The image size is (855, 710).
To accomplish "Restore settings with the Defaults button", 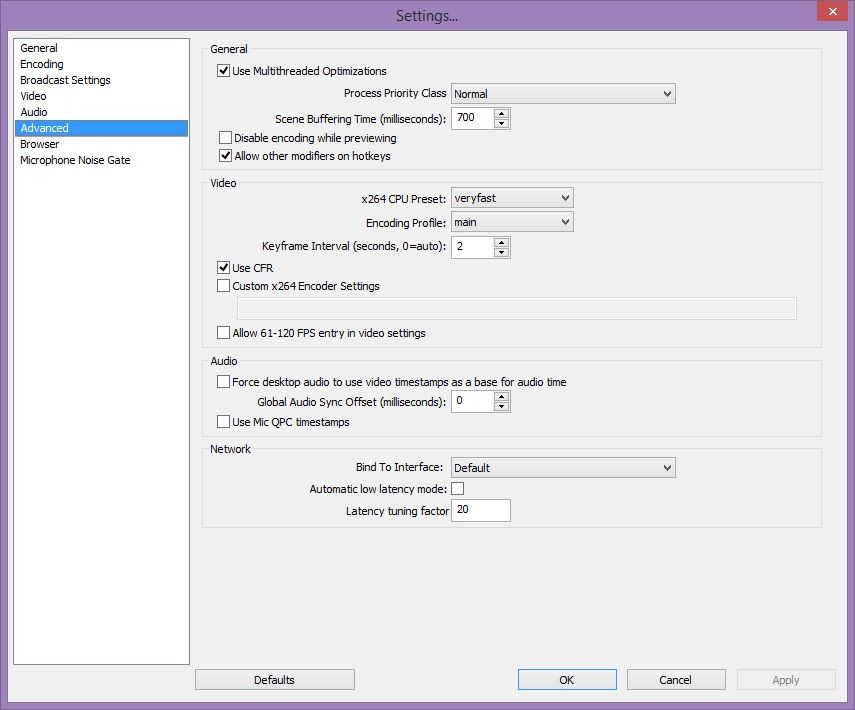I will [274, 679].
